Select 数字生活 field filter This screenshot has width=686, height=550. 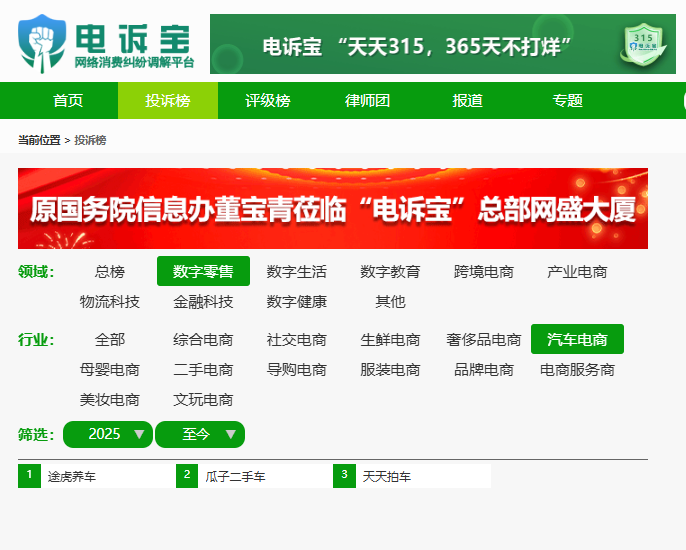click(x=297, y=271)
